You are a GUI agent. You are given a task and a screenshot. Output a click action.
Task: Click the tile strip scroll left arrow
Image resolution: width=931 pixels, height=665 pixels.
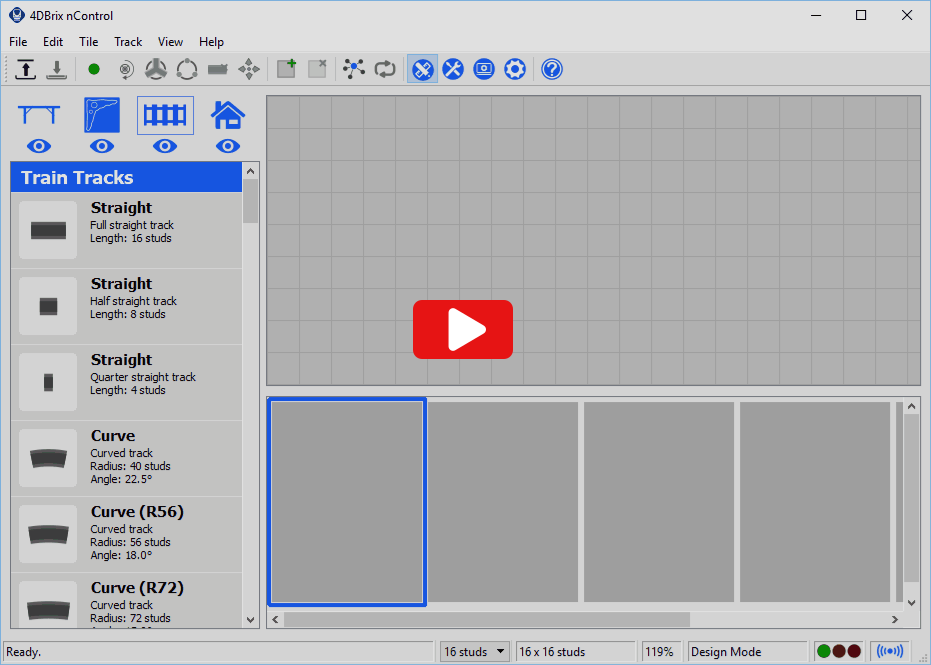pyautogui.click(x=275, y=619)
